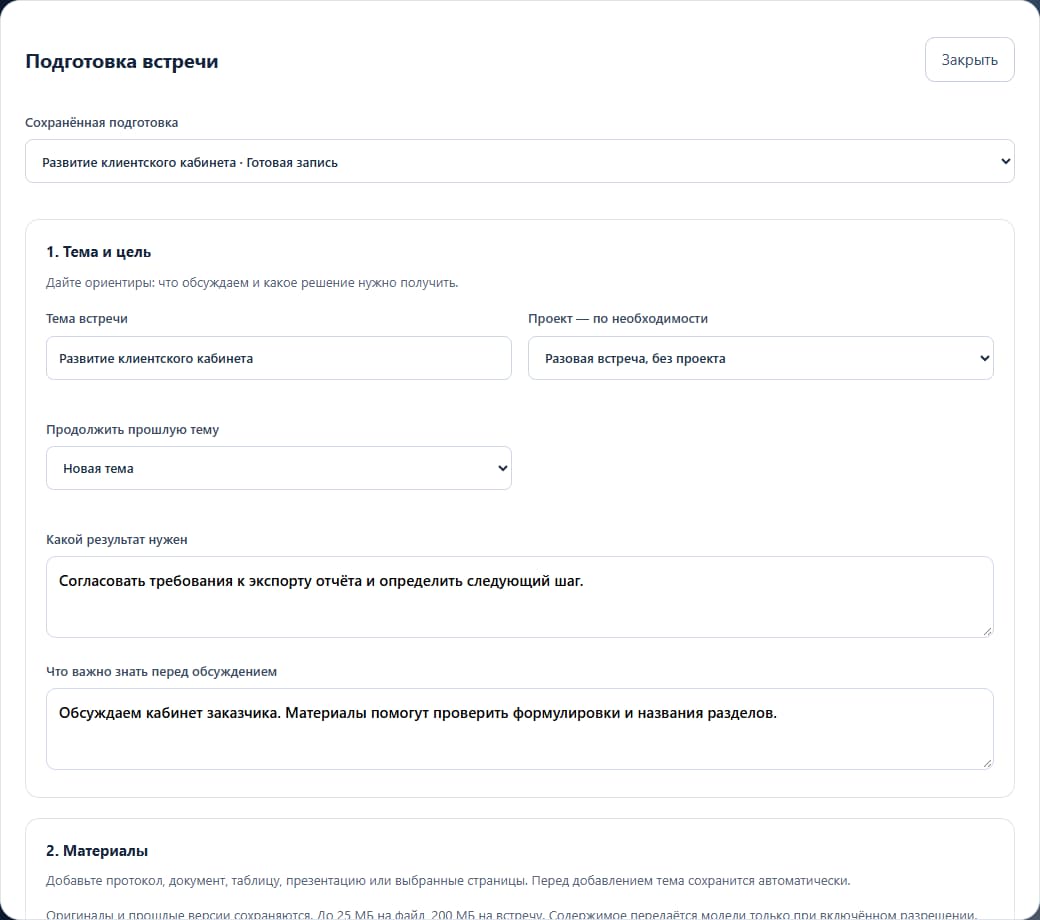Viewport: 1040px width, 920px height.
Task: Click the Подготовка встречи title
Action: pyautogui.click(x=122, y=61)
